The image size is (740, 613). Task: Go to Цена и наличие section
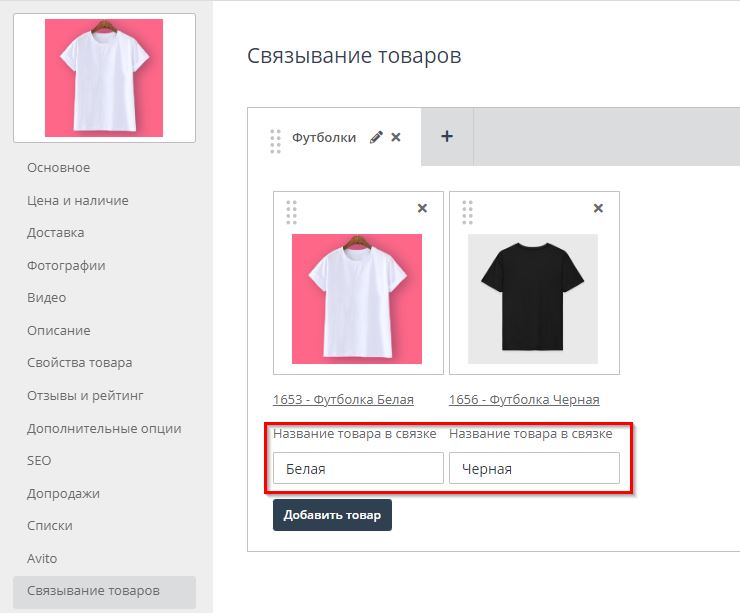click(x=78, y=200)
